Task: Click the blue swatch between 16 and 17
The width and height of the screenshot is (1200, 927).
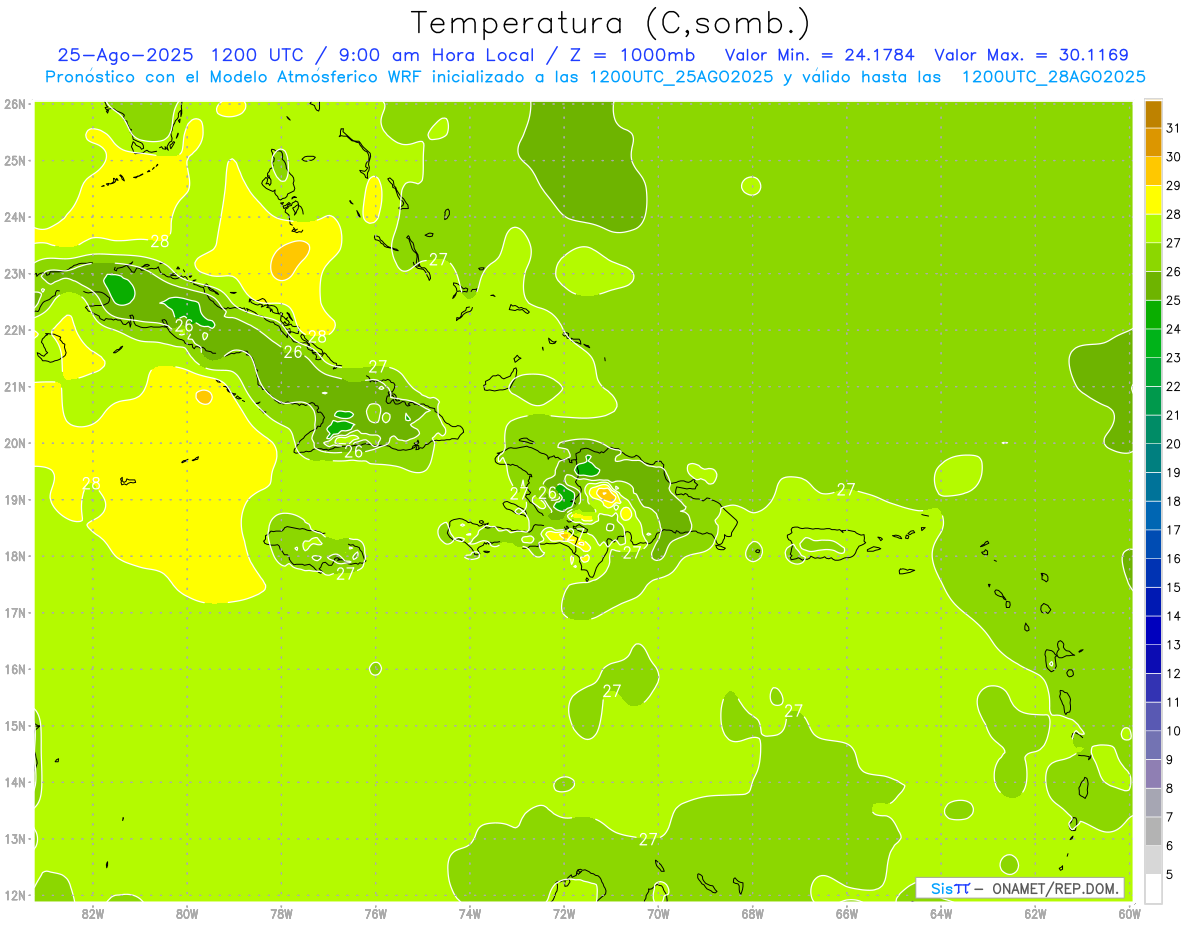Action: click(1153, 544)
